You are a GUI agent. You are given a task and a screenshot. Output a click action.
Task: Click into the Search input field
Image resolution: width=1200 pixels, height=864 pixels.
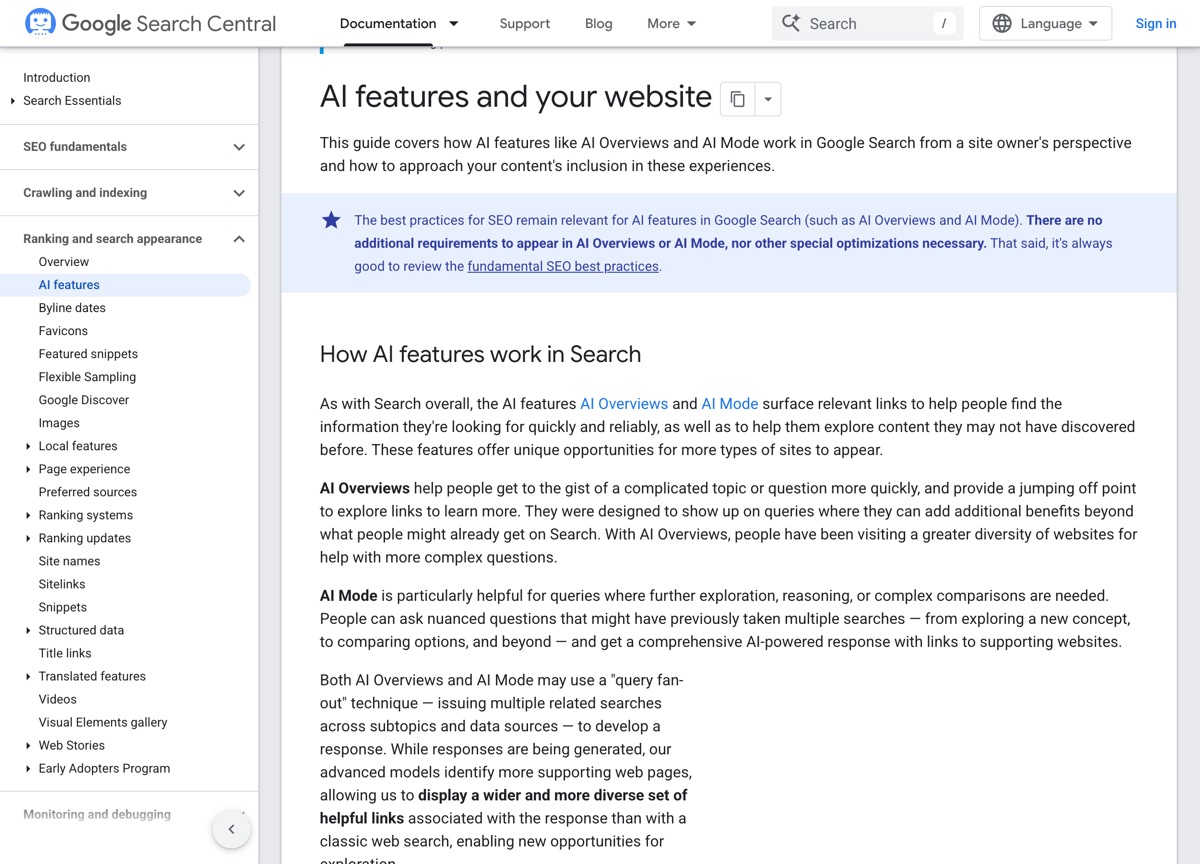tap(867, 23)
